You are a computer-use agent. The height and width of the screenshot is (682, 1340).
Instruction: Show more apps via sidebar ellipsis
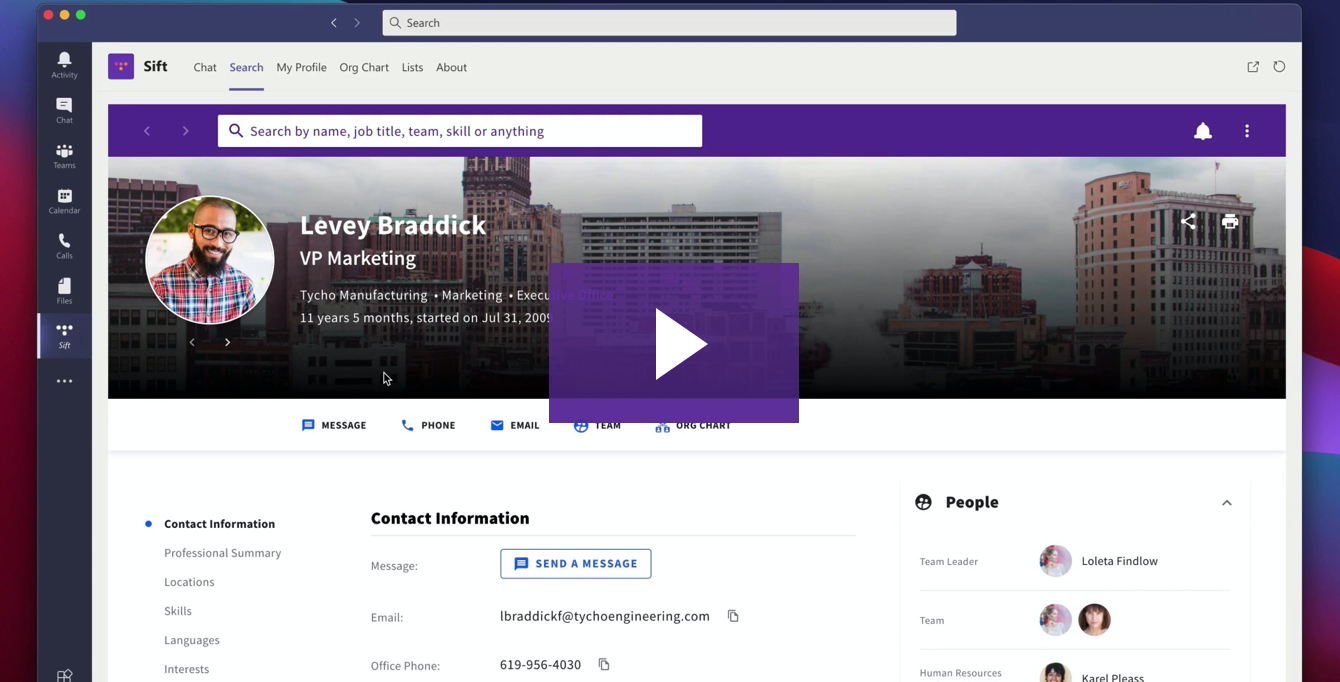pos(64,381)
